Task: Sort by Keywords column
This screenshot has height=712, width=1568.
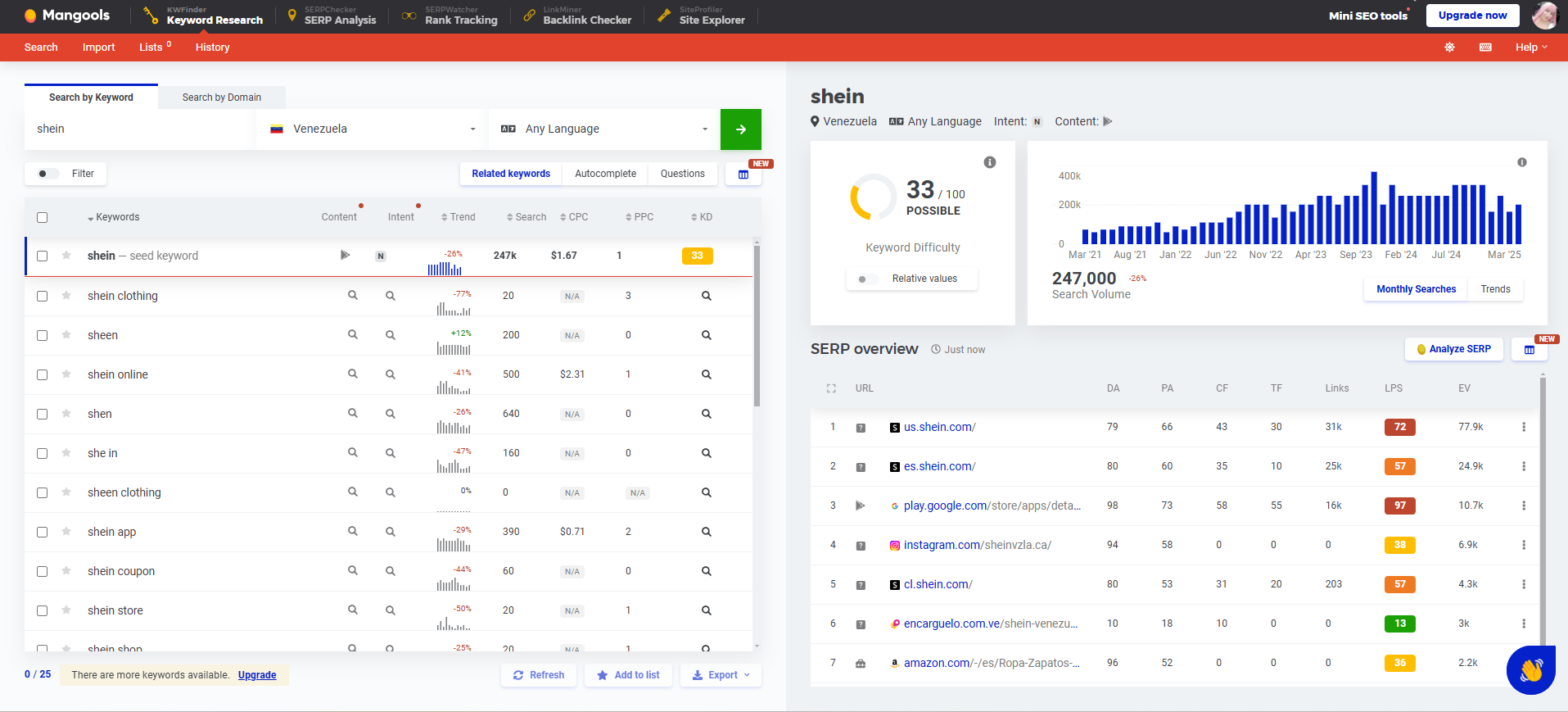Action: click(113, 217)
